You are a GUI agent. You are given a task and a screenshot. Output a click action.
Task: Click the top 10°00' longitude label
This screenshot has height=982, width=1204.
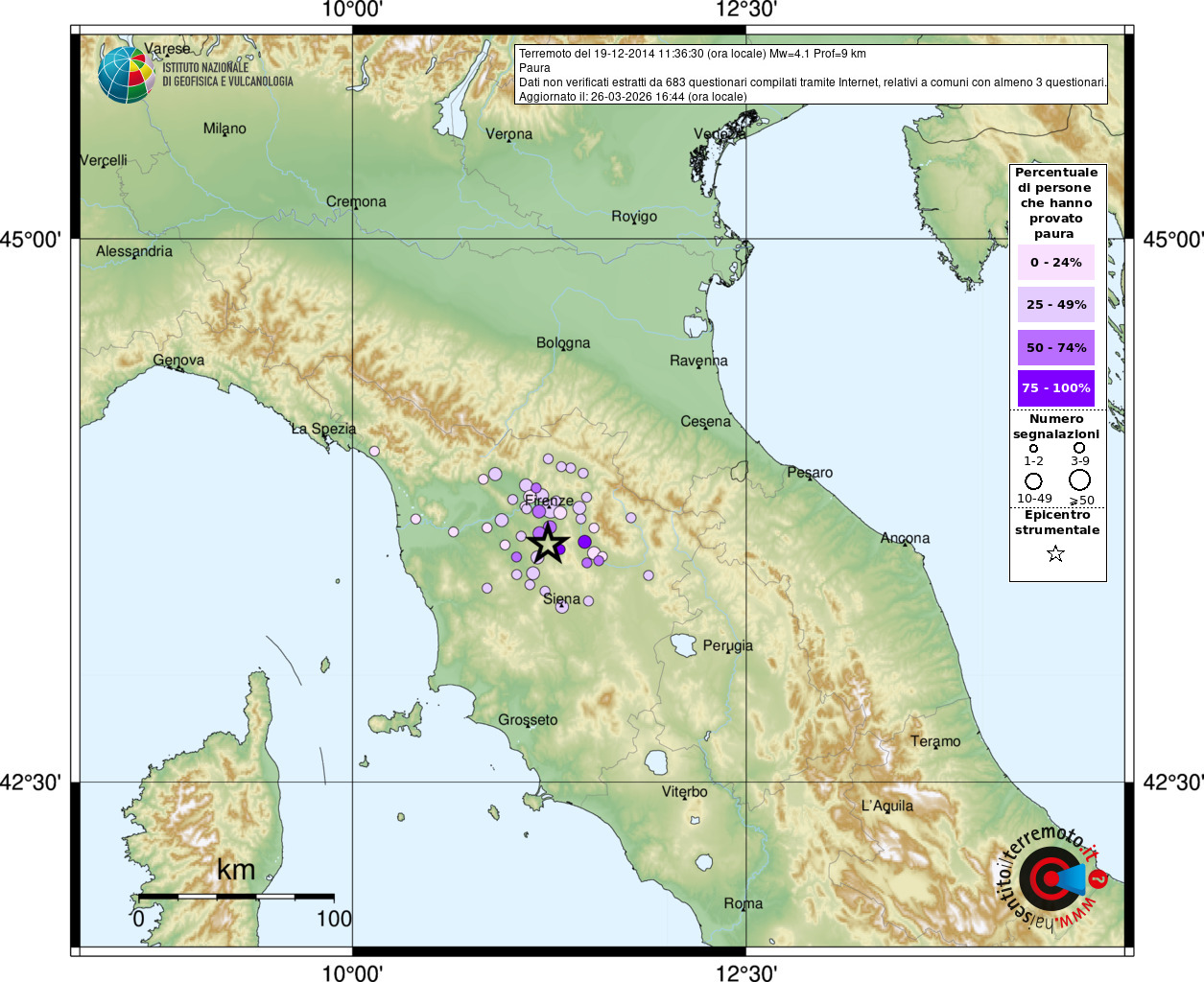point(352,11)
